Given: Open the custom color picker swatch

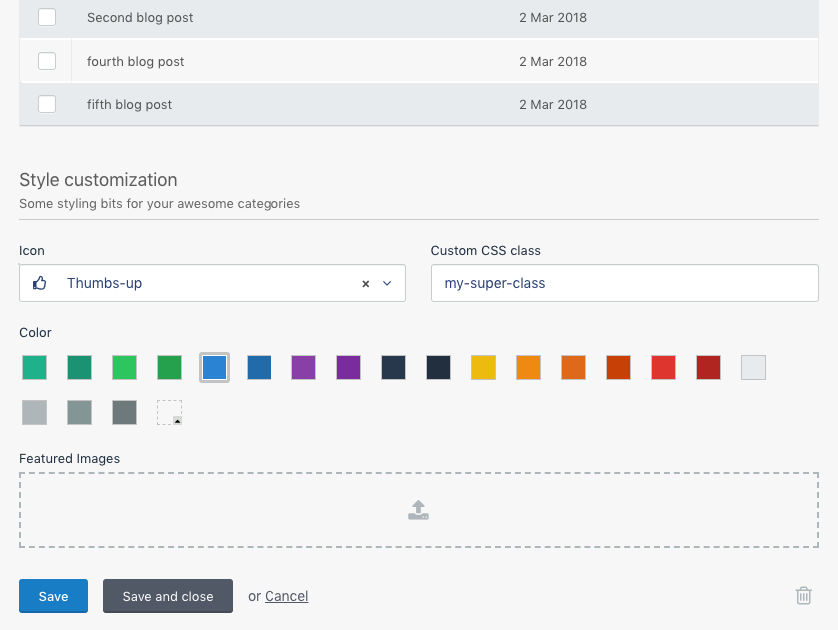Looking at the screenshot, I should (169, 413).
